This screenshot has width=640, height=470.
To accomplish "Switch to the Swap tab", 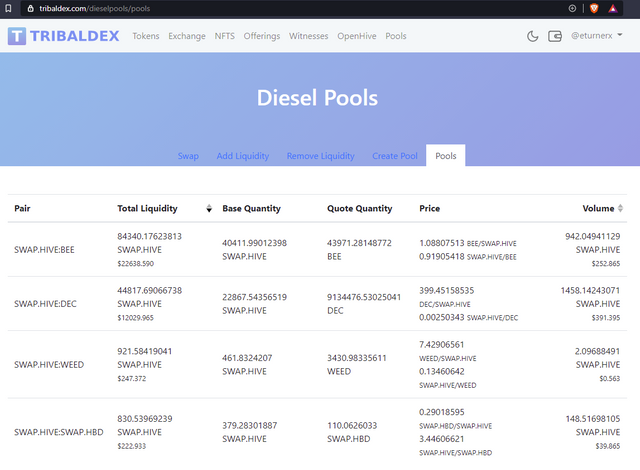I will coord(188,156).
